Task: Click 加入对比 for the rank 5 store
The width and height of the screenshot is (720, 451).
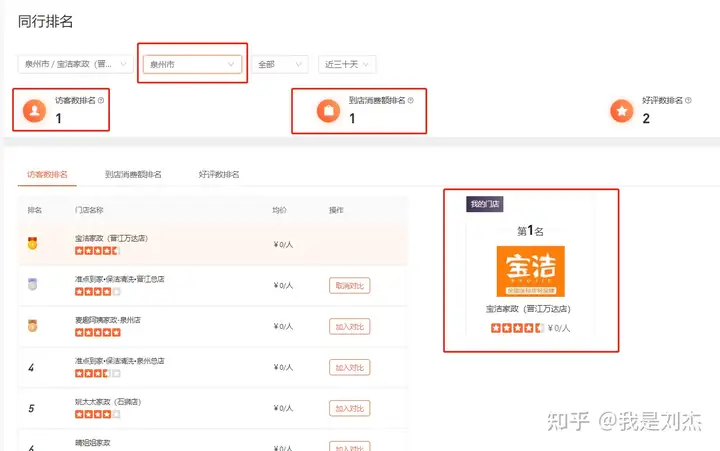Action: tap(349, 408)
